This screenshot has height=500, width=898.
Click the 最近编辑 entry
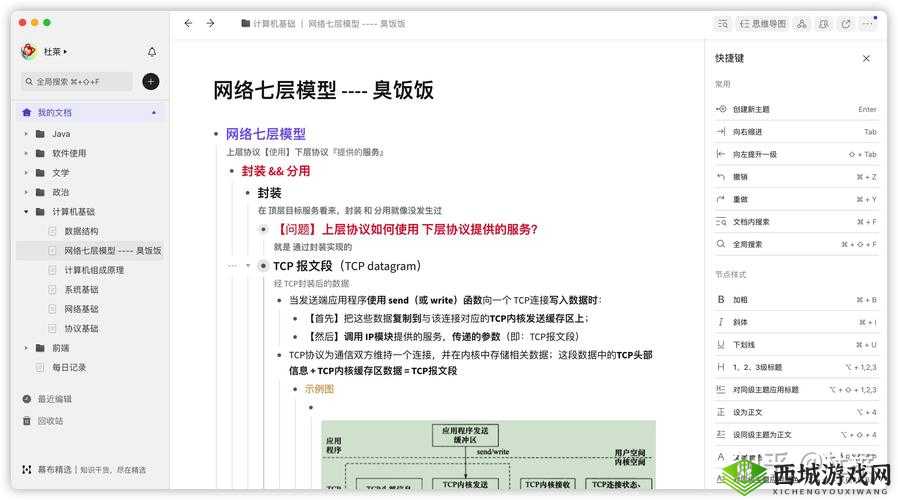click(x=55, y=399)
